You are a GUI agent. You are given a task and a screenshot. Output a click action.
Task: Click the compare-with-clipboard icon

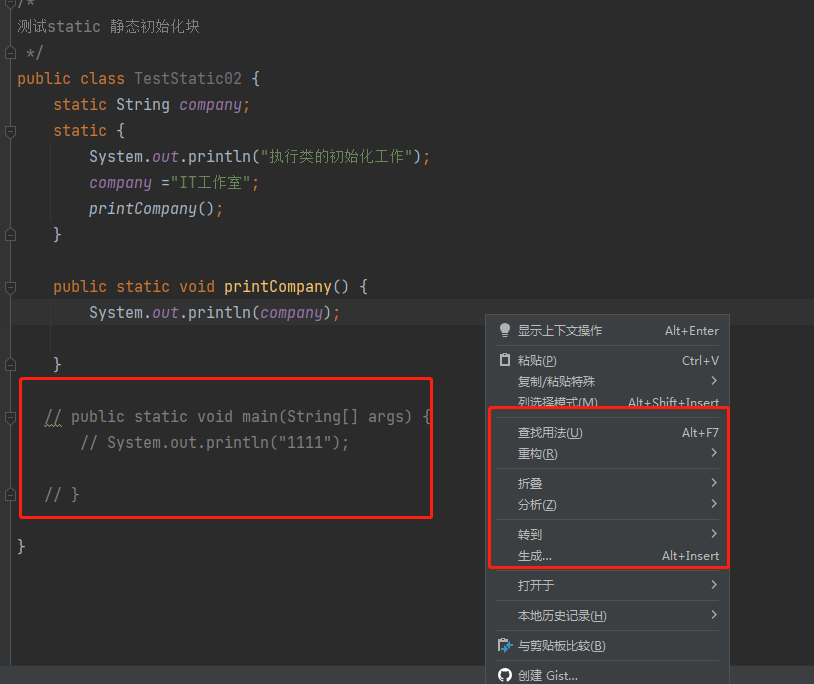tap(505, 646)
